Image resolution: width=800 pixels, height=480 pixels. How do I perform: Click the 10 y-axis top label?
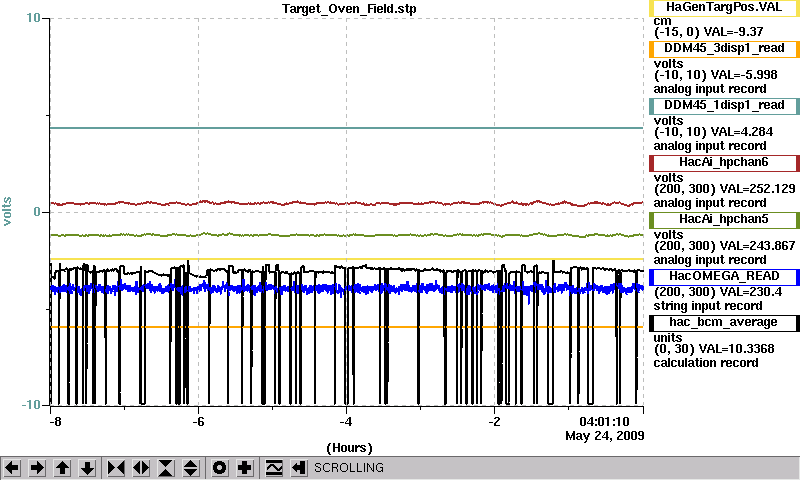33,18
